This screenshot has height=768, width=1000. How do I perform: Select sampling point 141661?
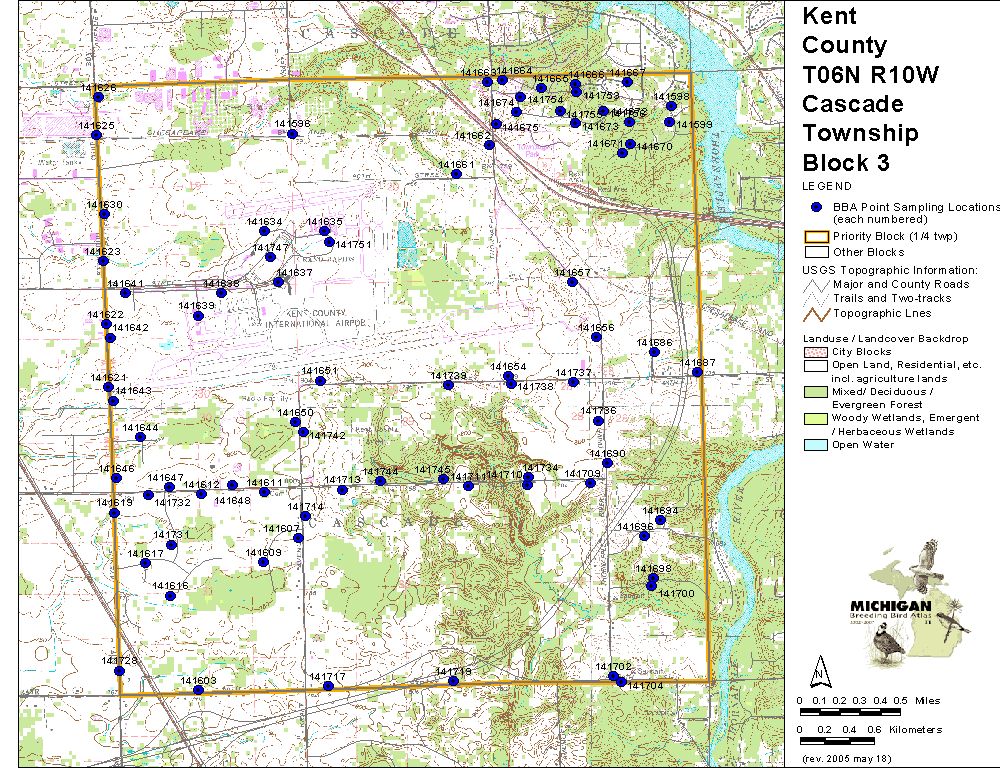[456, 174]
